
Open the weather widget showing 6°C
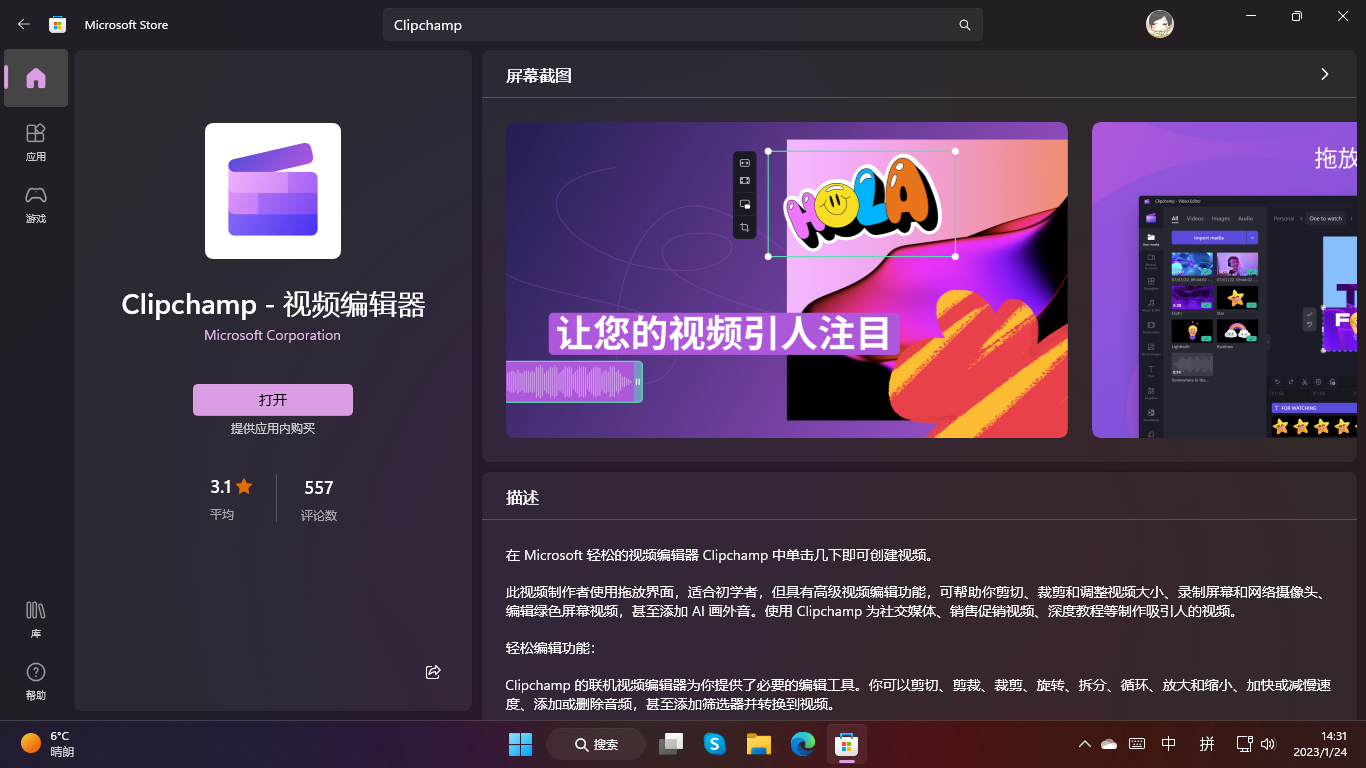pos(48,744)
